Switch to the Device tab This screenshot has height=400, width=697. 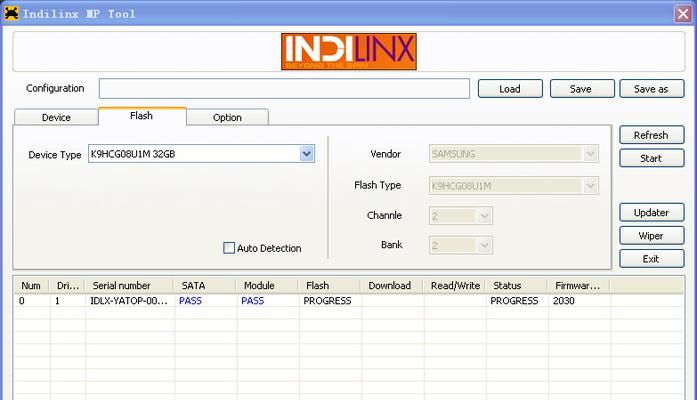[56, 117]
